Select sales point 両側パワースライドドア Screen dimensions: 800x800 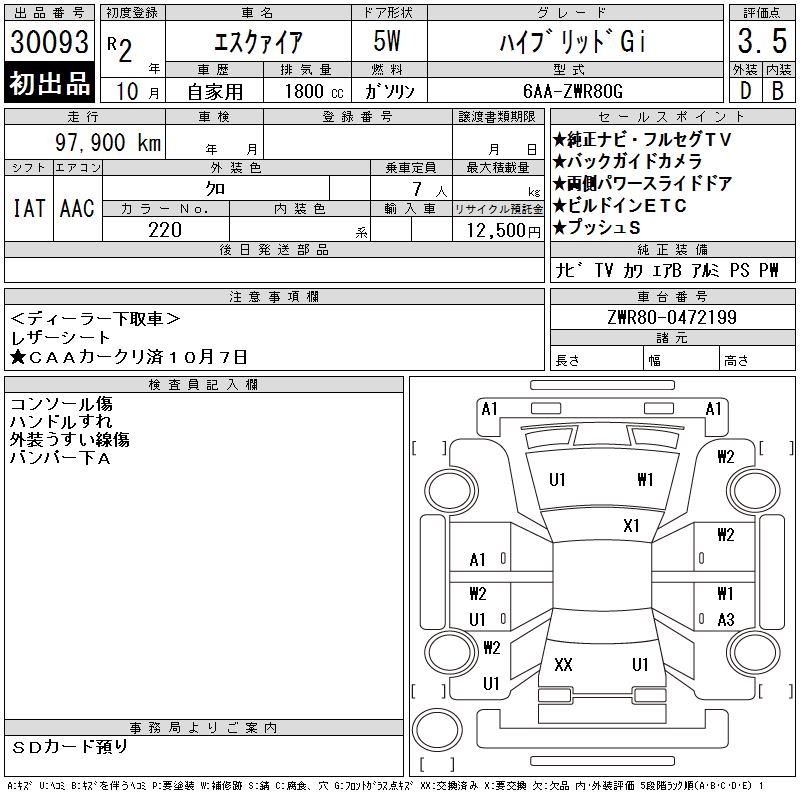[x=643, y=183]
